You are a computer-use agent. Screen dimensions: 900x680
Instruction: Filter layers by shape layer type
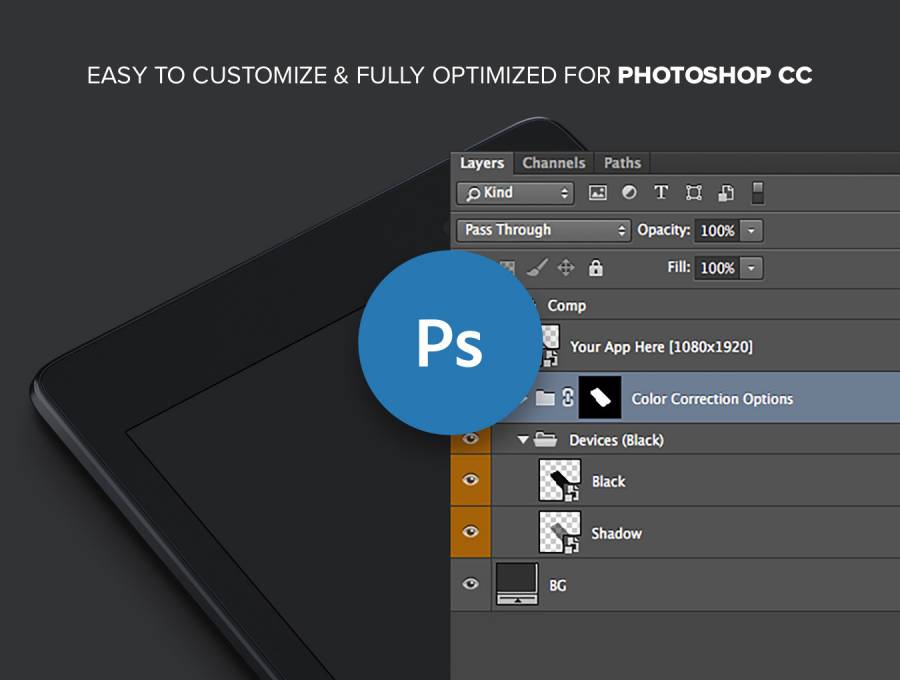click(694, 193)
